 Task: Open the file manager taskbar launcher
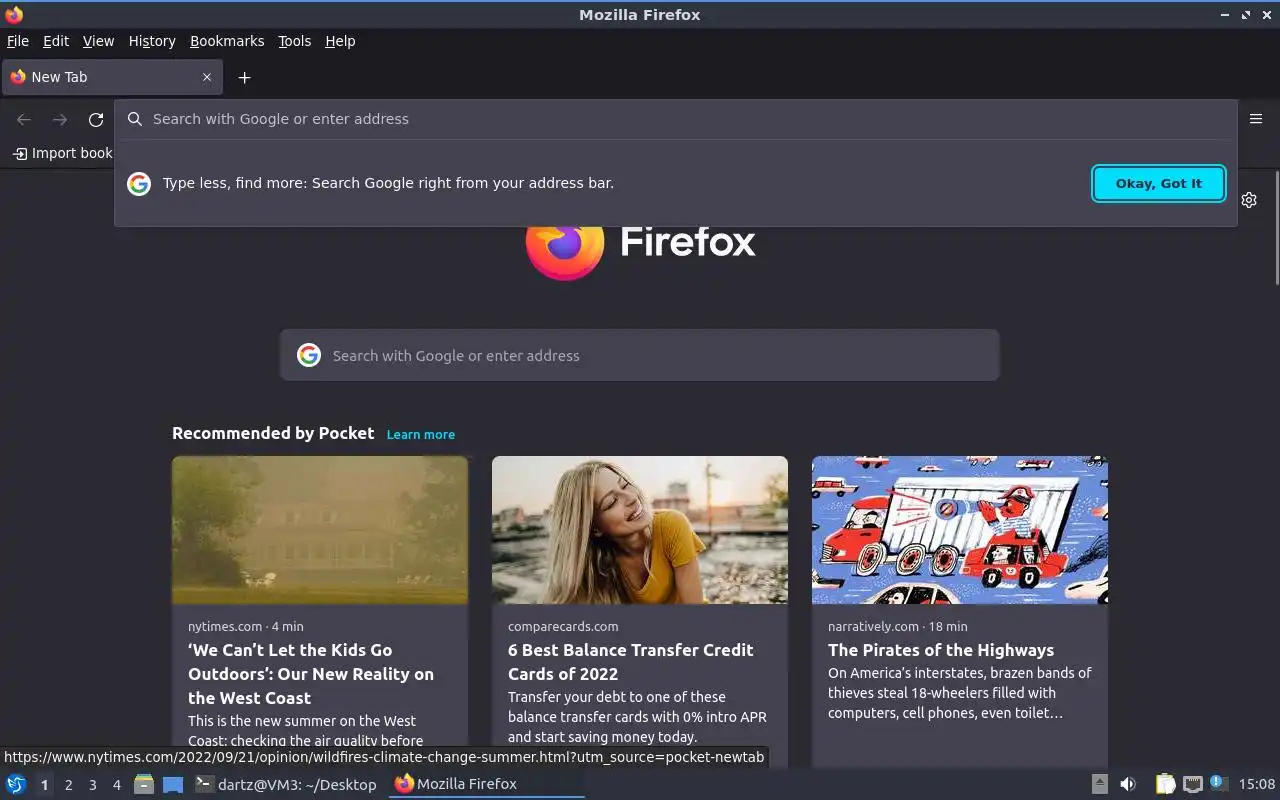[x=144, y=784]
